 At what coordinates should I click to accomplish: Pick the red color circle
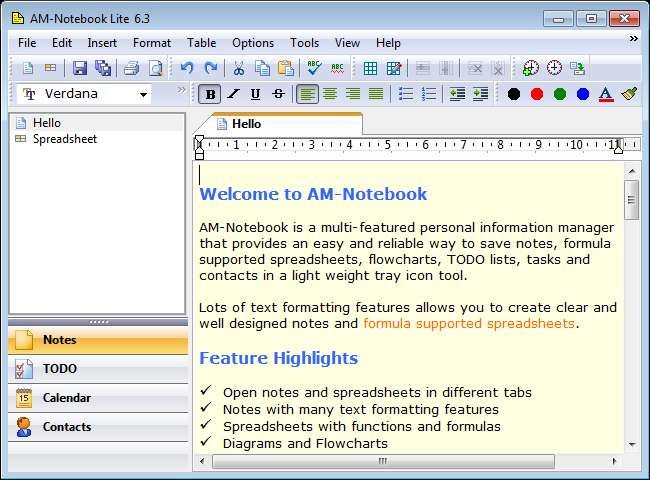pyautogui.click(x=537, y=94)
